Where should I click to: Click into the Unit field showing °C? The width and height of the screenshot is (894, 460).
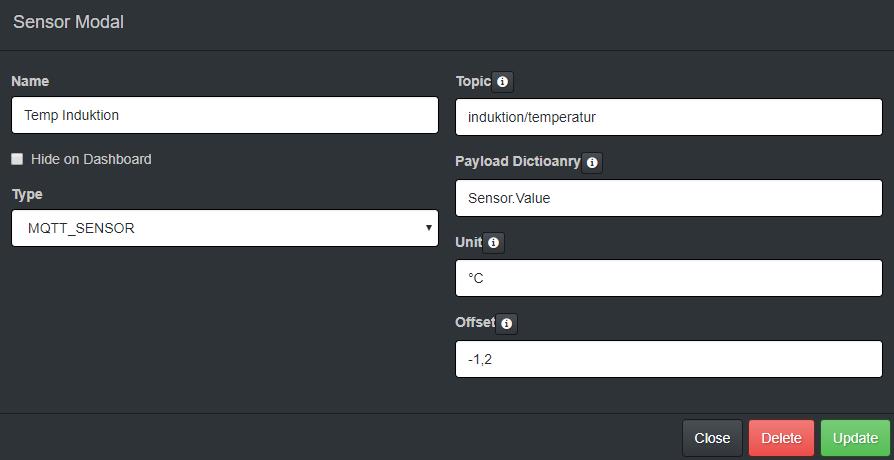[668, 278]
